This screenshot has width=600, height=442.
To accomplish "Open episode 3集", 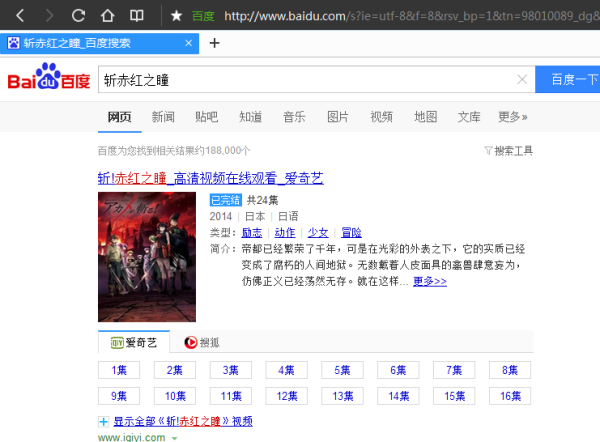I will tap(231, 370).
